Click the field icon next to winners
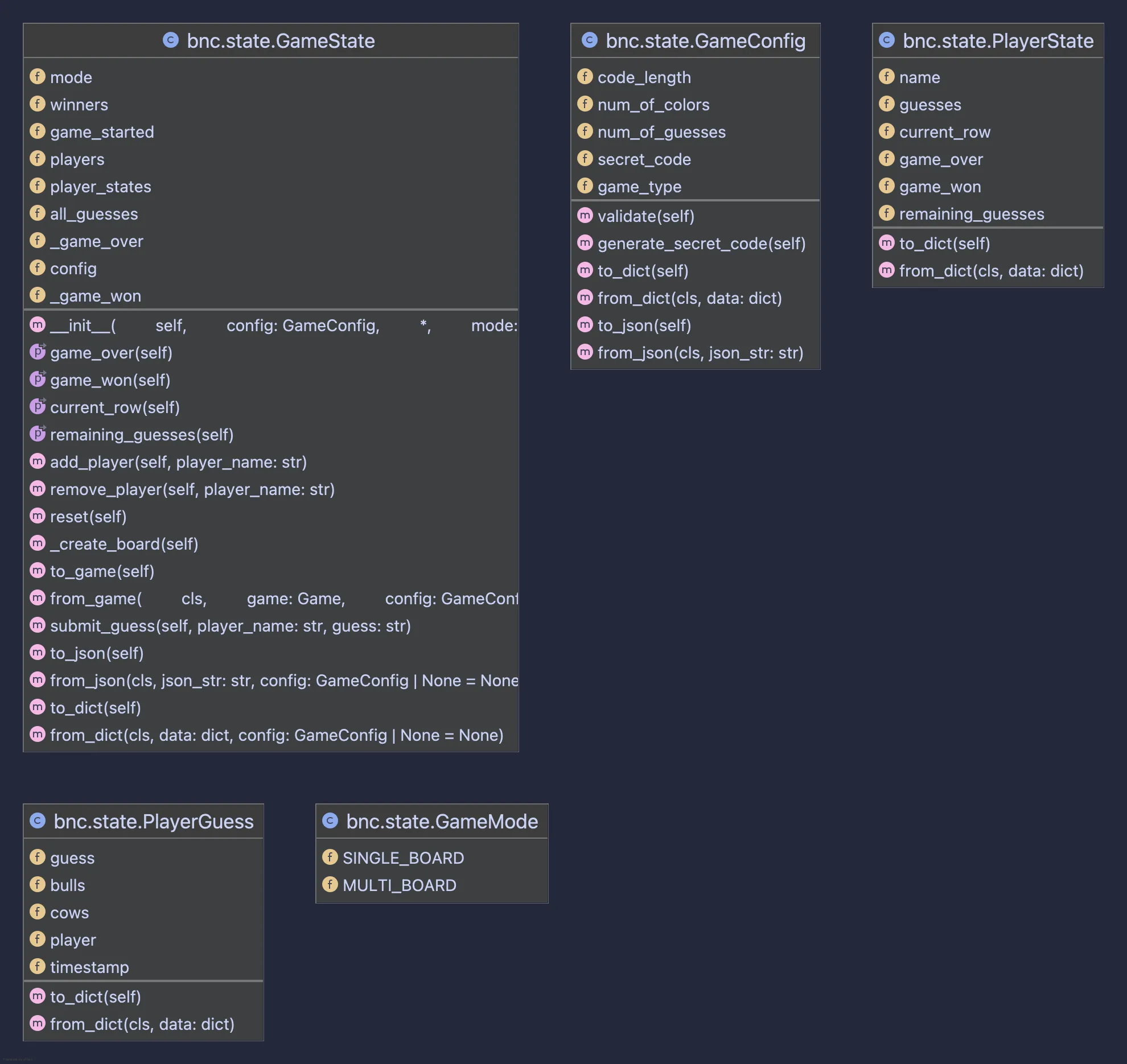This screenshot has height=1064, width=1127. 38,104
